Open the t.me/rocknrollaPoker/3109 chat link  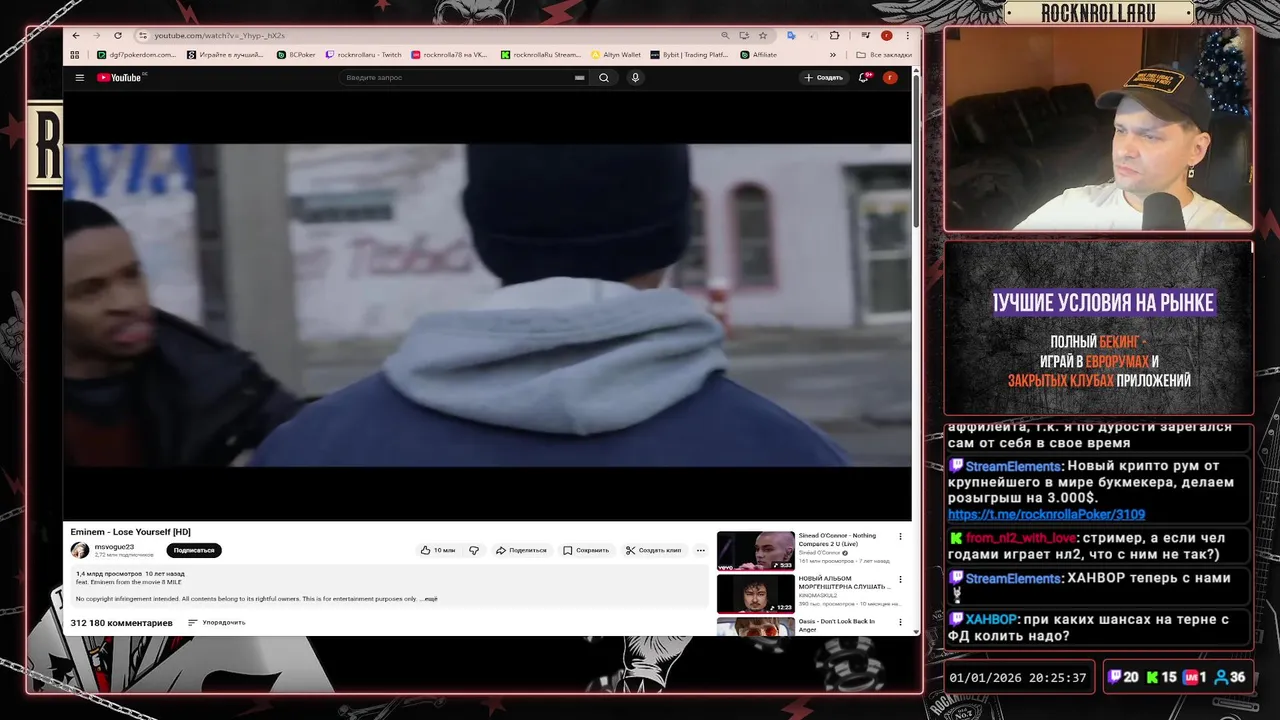click(x=1046, y=514)
